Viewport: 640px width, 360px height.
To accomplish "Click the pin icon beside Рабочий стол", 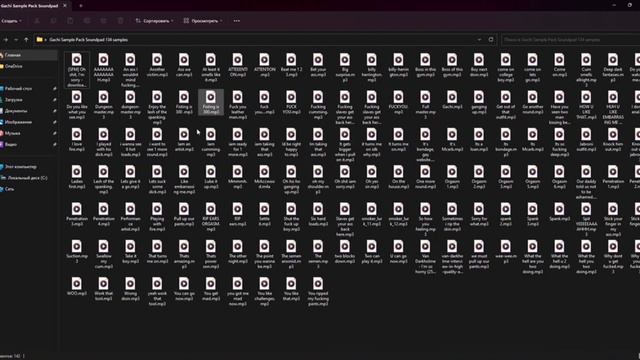I will [x=54, y=88].
